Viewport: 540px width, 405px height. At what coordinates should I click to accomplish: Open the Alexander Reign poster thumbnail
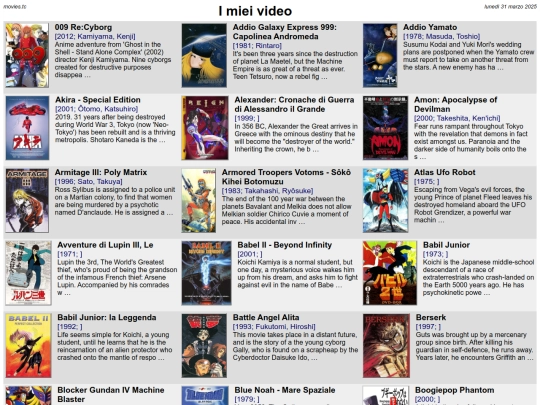[205, 128]
